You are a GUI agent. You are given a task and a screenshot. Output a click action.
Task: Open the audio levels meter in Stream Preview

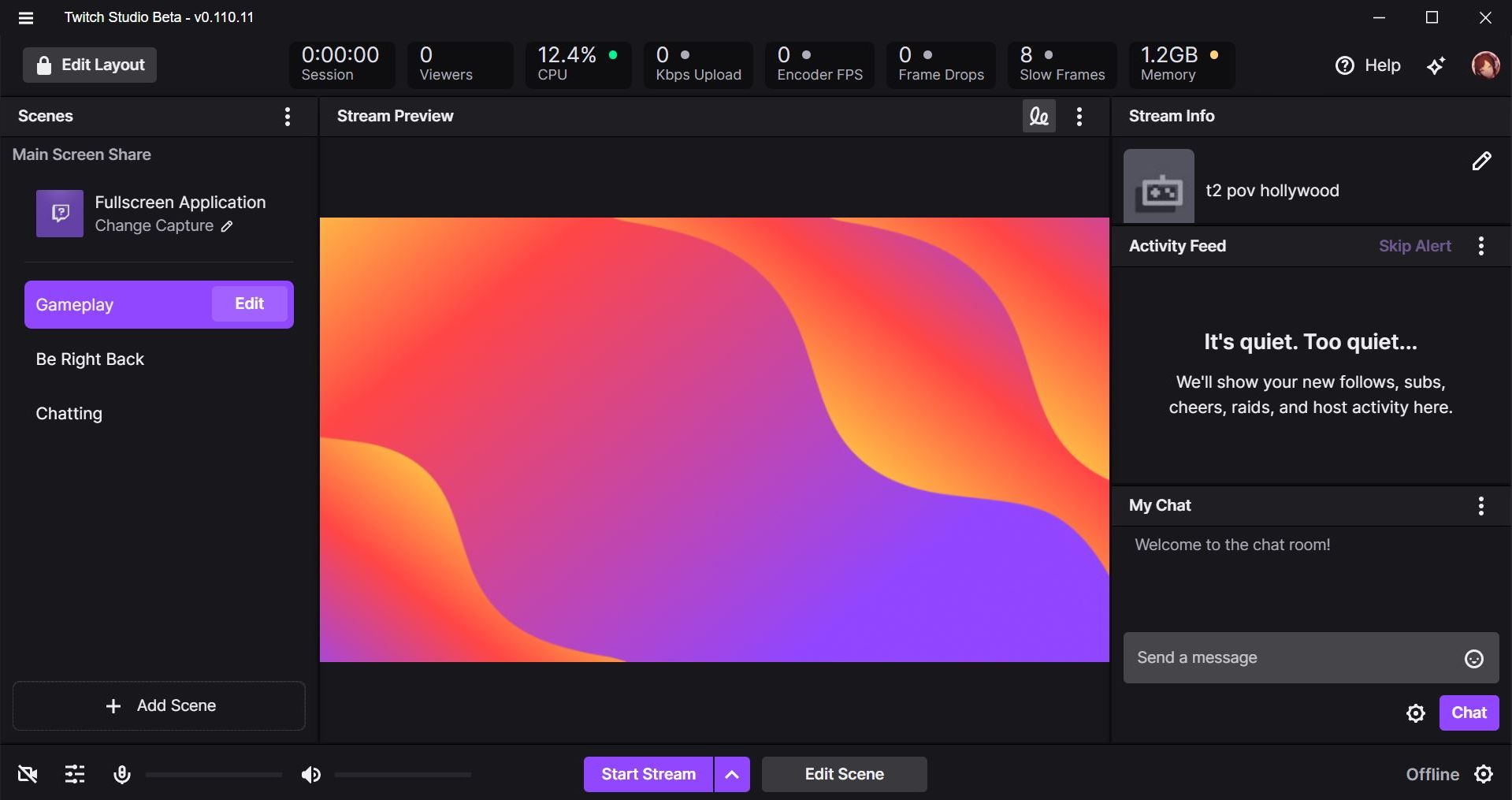click(x=1037, y=116)
